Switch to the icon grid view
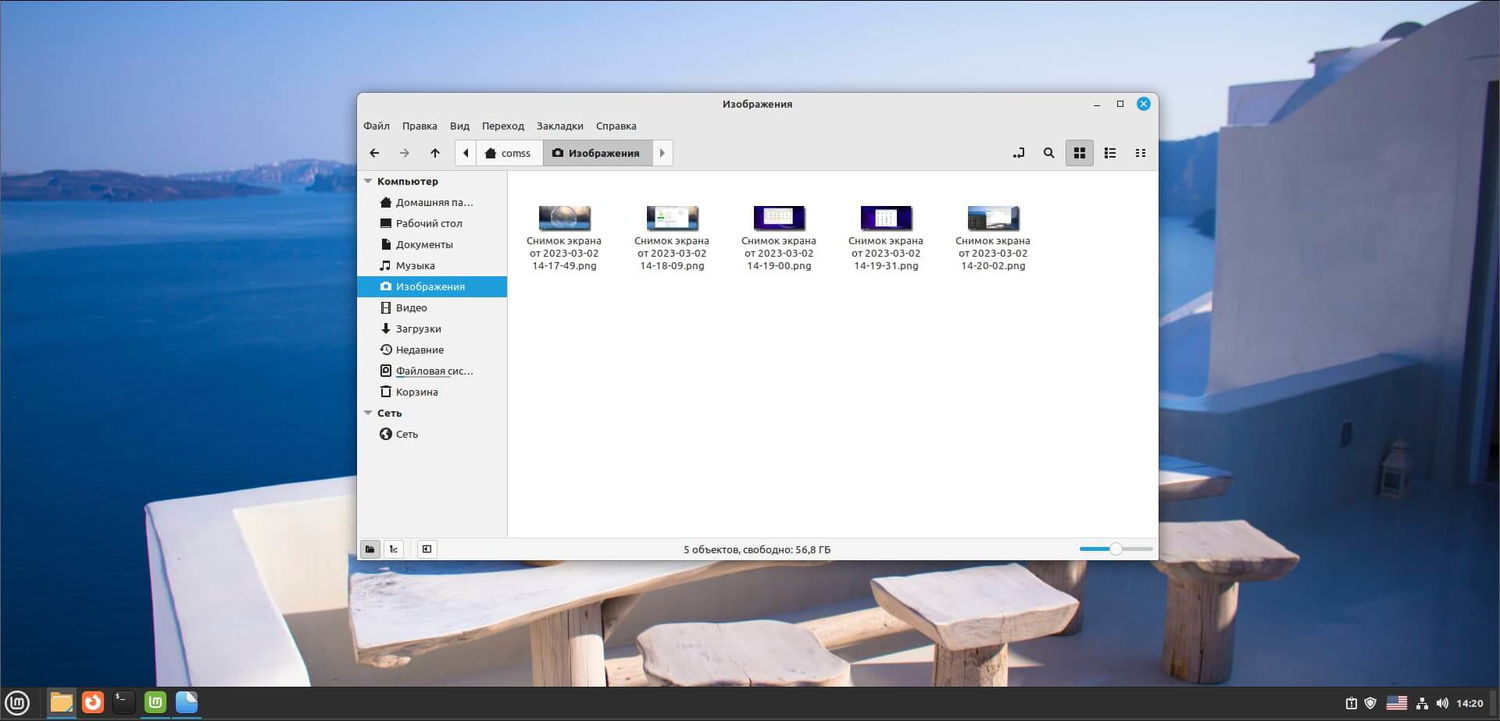 pyautogui.click(x=1079, y=153)
